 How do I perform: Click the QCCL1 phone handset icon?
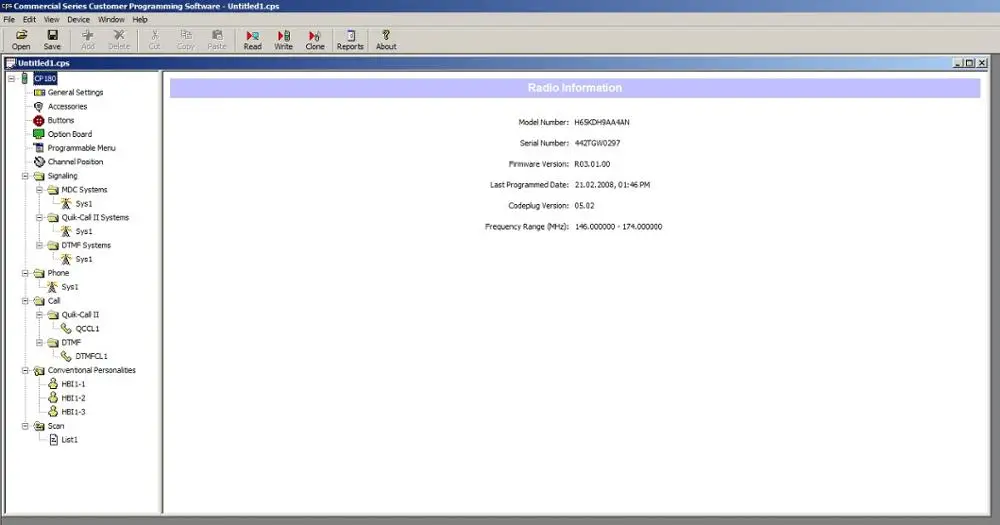[x=66, y=329]
